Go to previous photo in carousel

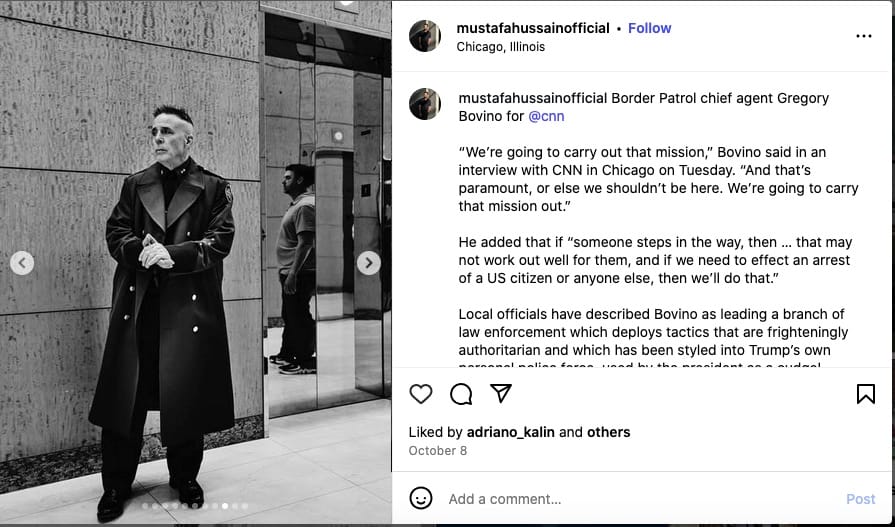(22, 263)
